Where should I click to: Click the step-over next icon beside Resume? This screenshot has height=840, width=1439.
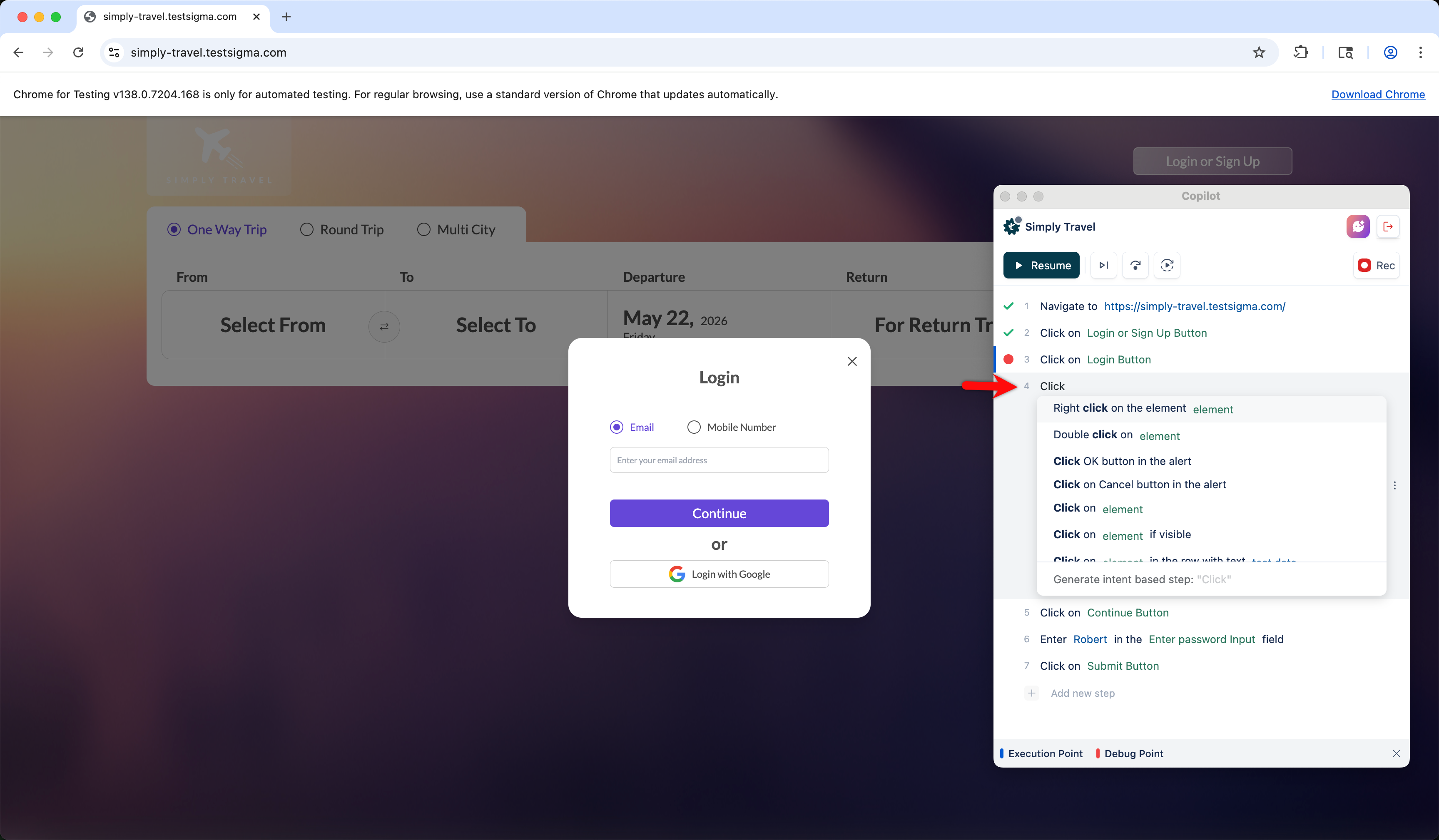1104,266
